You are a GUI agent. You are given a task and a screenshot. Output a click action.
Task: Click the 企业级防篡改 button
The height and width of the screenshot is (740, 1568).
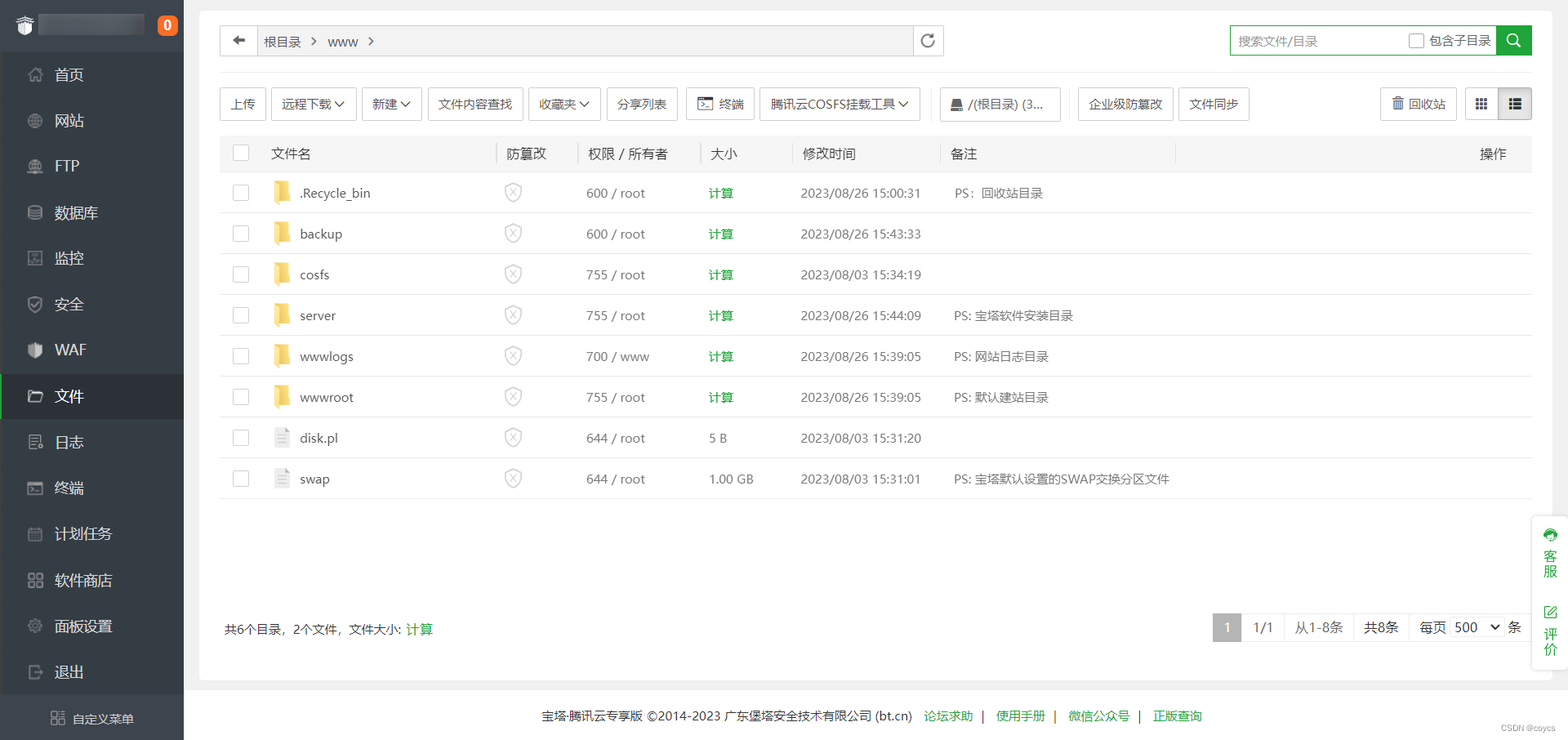(x=1125, y=104)
